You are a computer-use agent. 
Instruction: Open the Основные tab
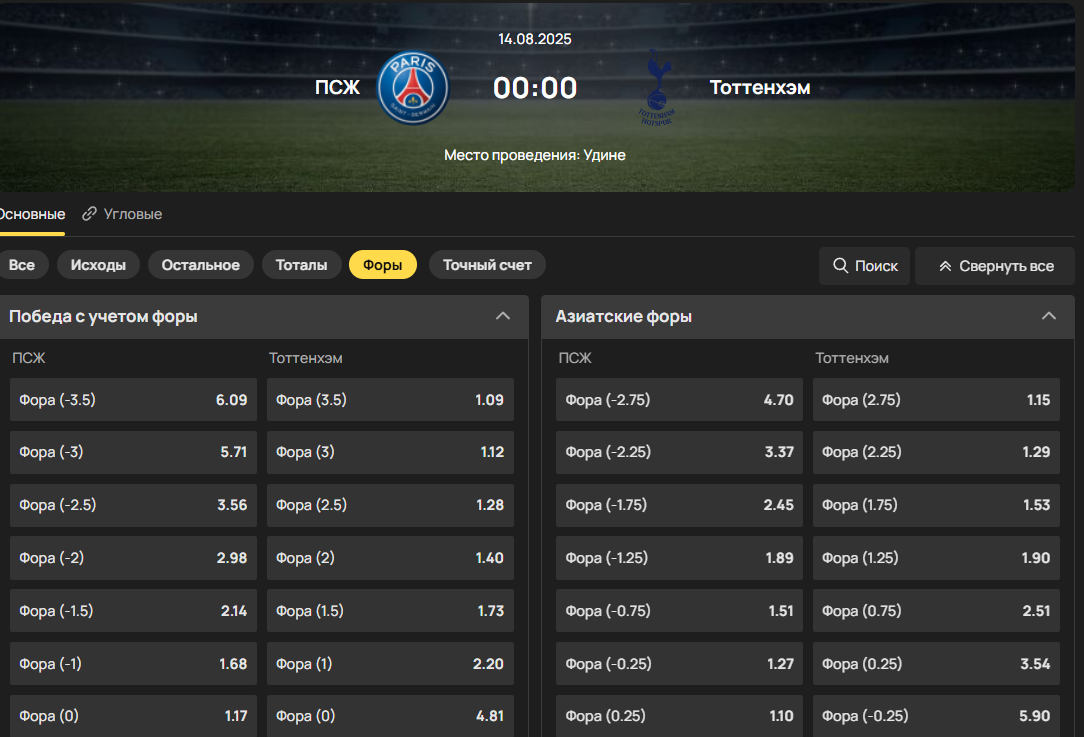(x=32, y=214)
